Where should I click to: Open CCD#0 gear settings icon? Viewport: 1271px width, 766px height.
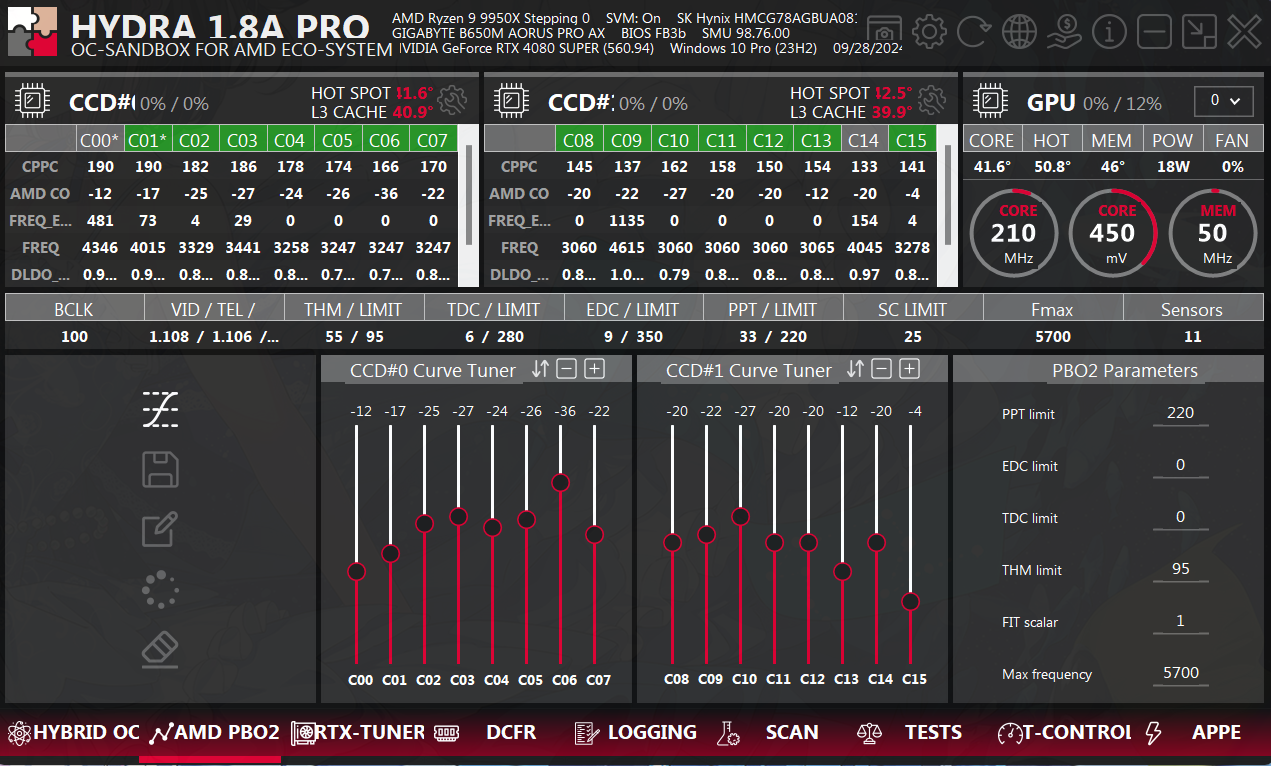coord(453,98)
